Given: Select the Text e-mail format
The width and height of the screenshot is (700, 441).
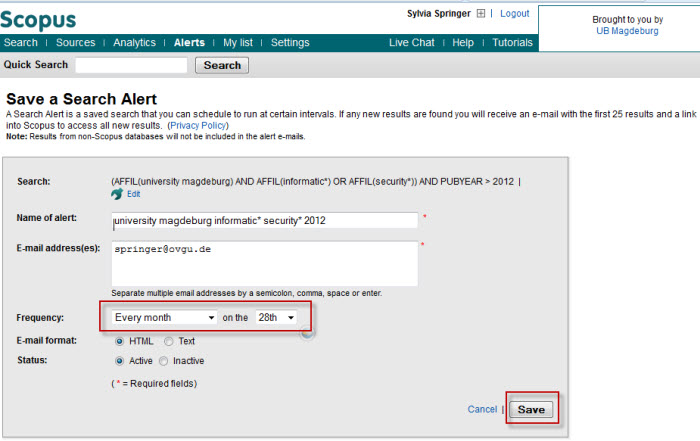Looking at the screenshot, I should (169, 341).
